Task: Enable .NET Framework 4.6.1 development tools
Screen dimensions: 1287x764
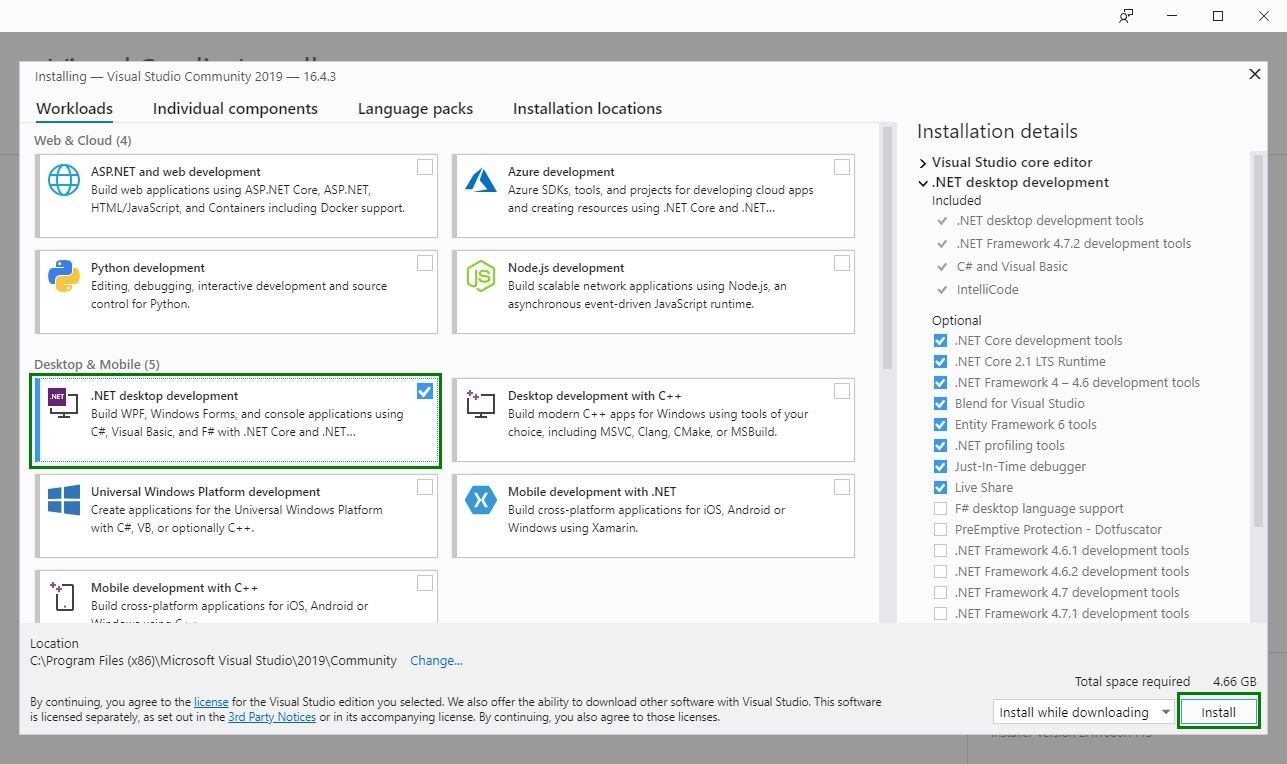Action: [x=940, y=551]
